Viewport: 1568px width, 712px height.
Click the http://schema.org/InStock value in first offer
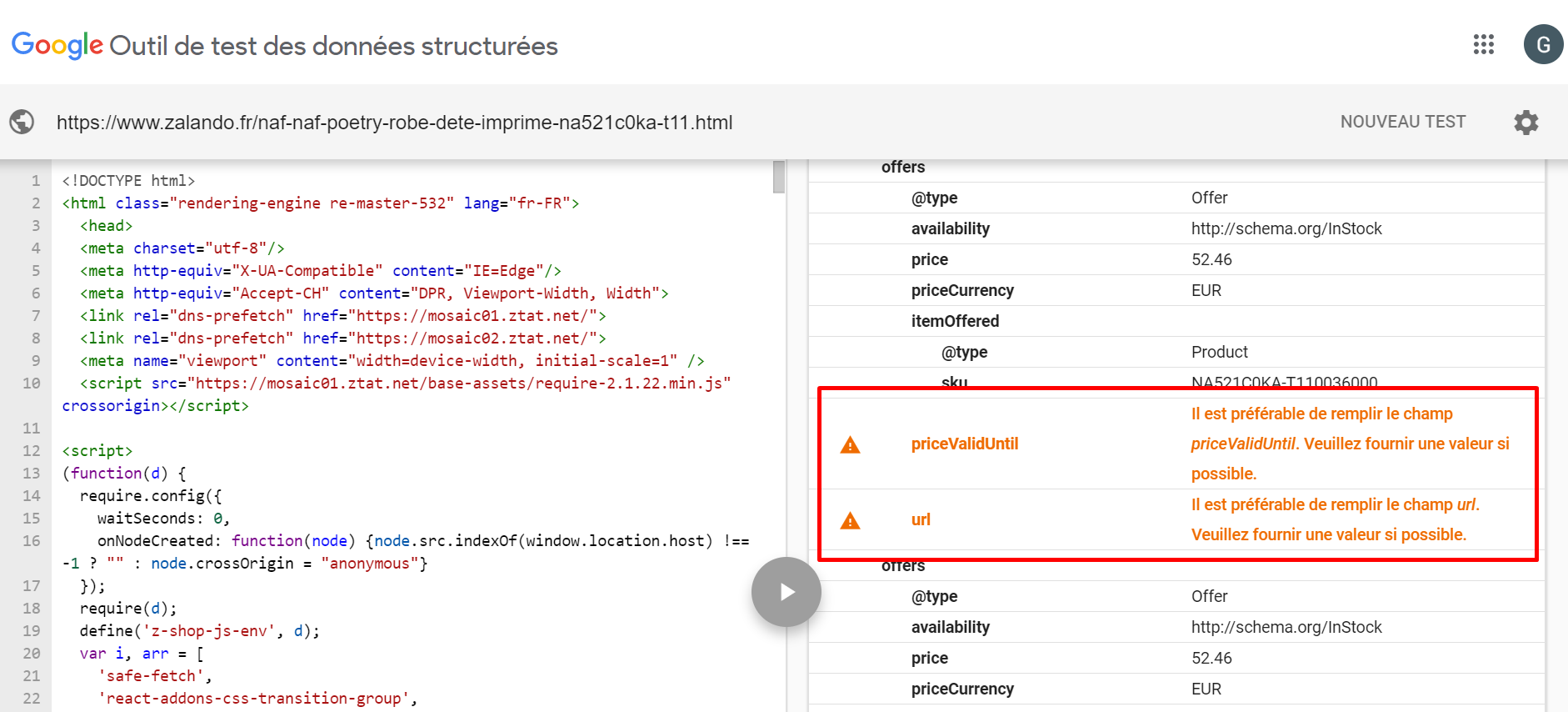click(1286, 228)
